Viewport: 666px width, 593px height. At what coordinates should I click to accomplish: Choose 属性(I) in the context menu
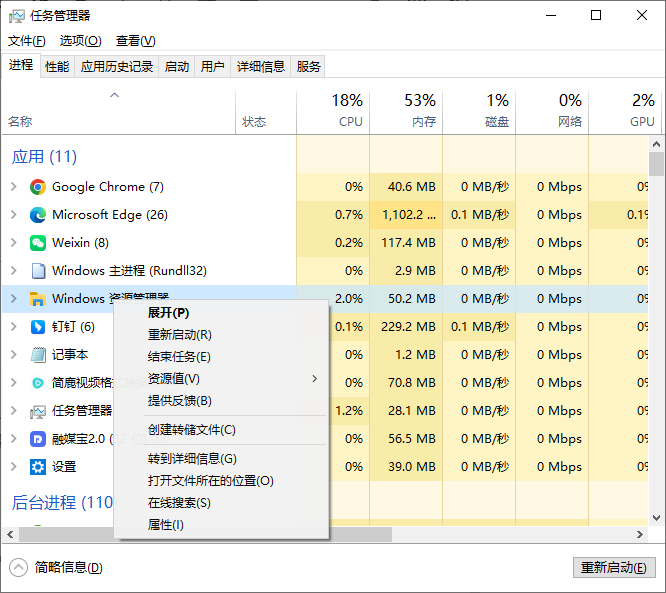click(x=221, y=525)
